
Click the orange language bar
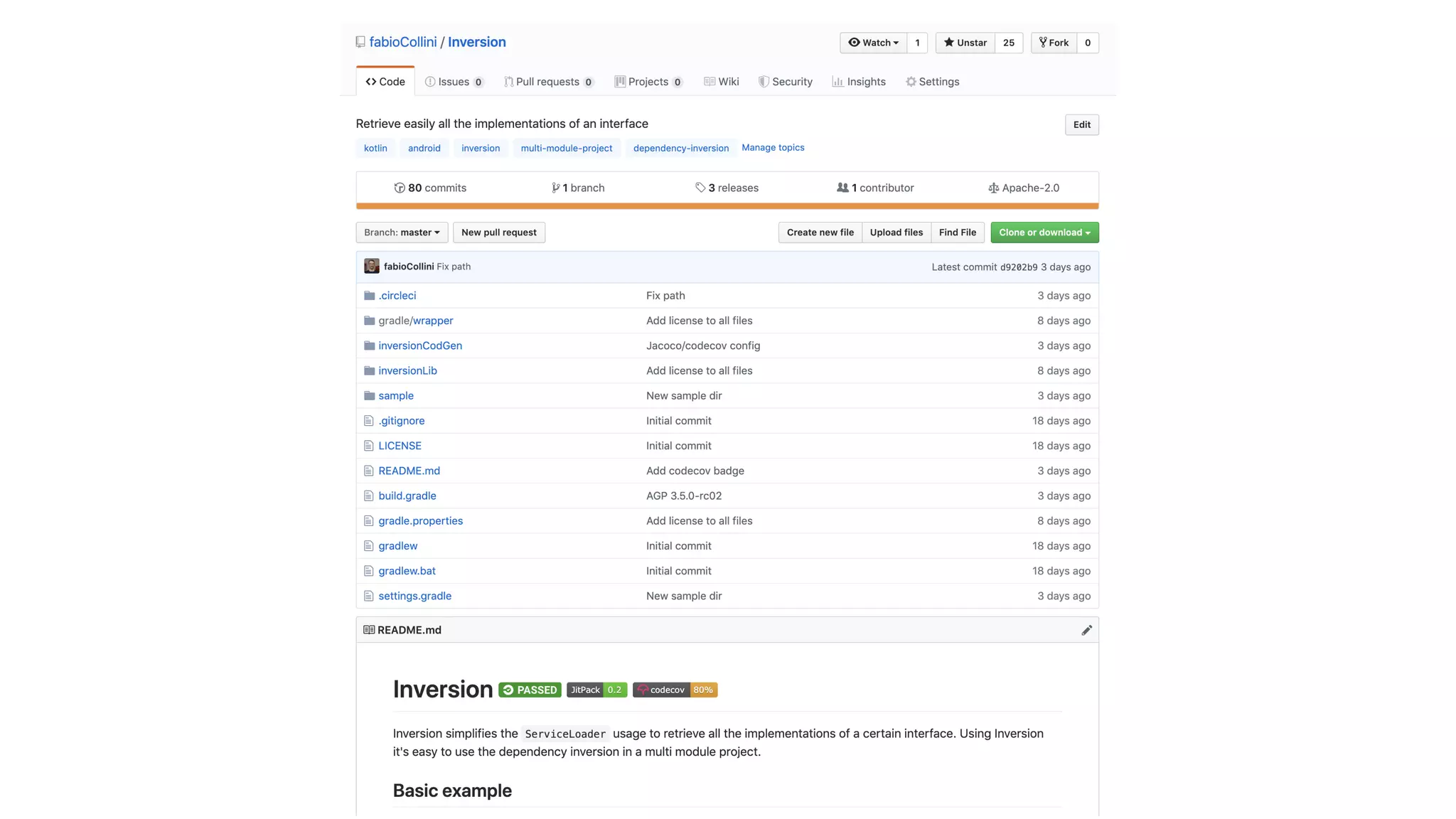point(727,206)
